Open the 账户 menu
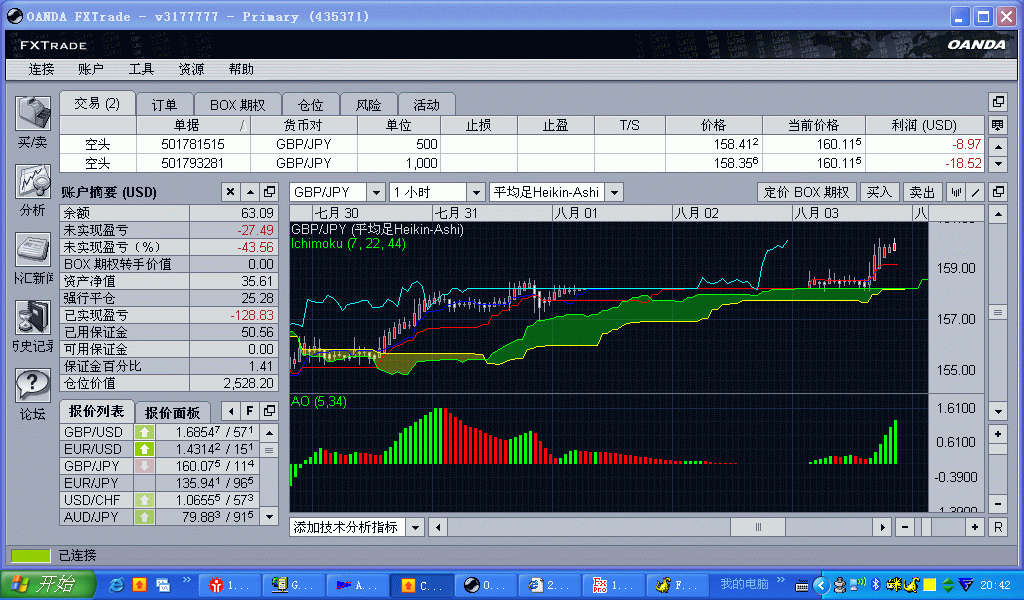 [x=91, y=69]
